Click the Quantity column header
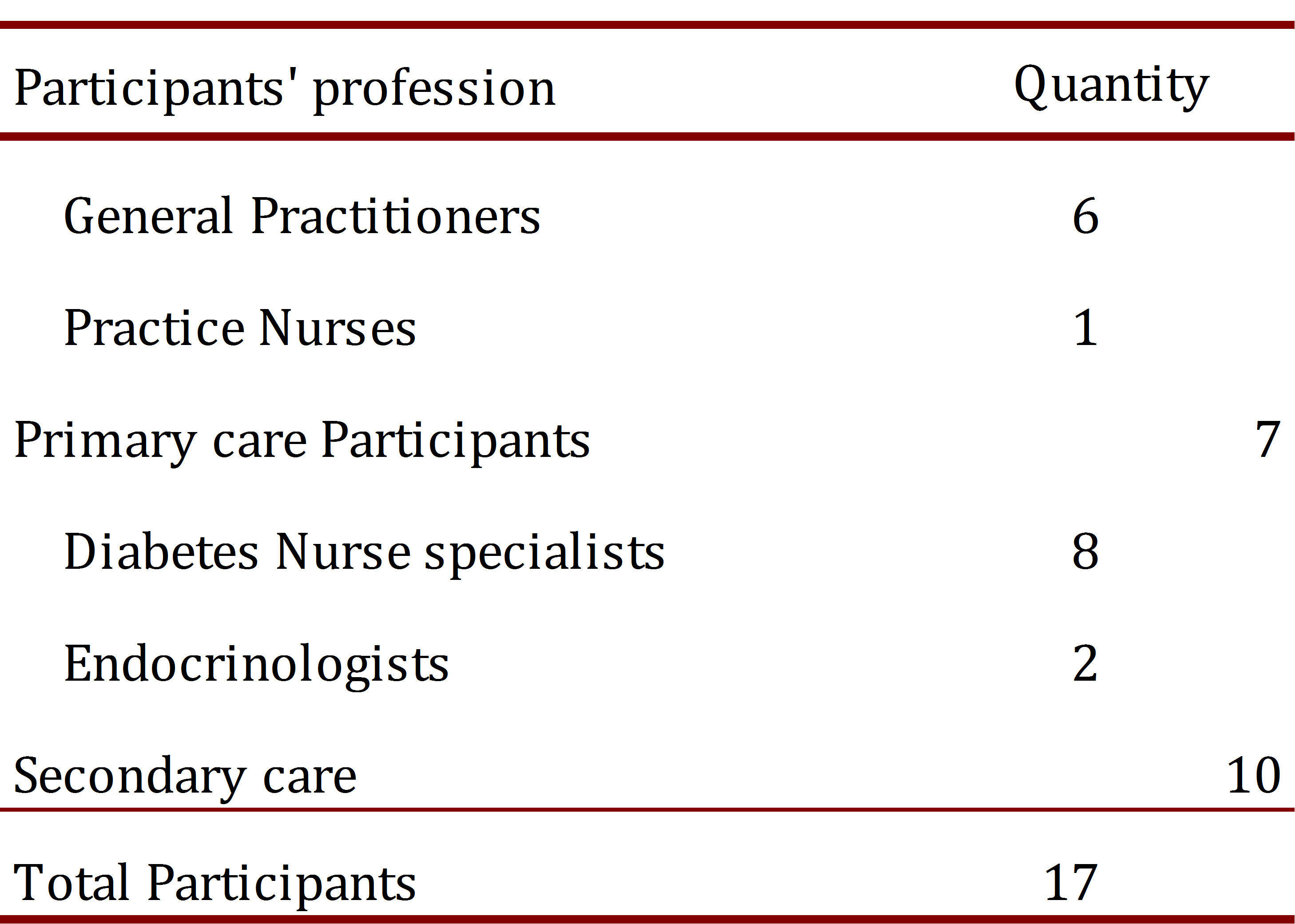This screenshot has width=1295, height=924. tap(1111, 87)
